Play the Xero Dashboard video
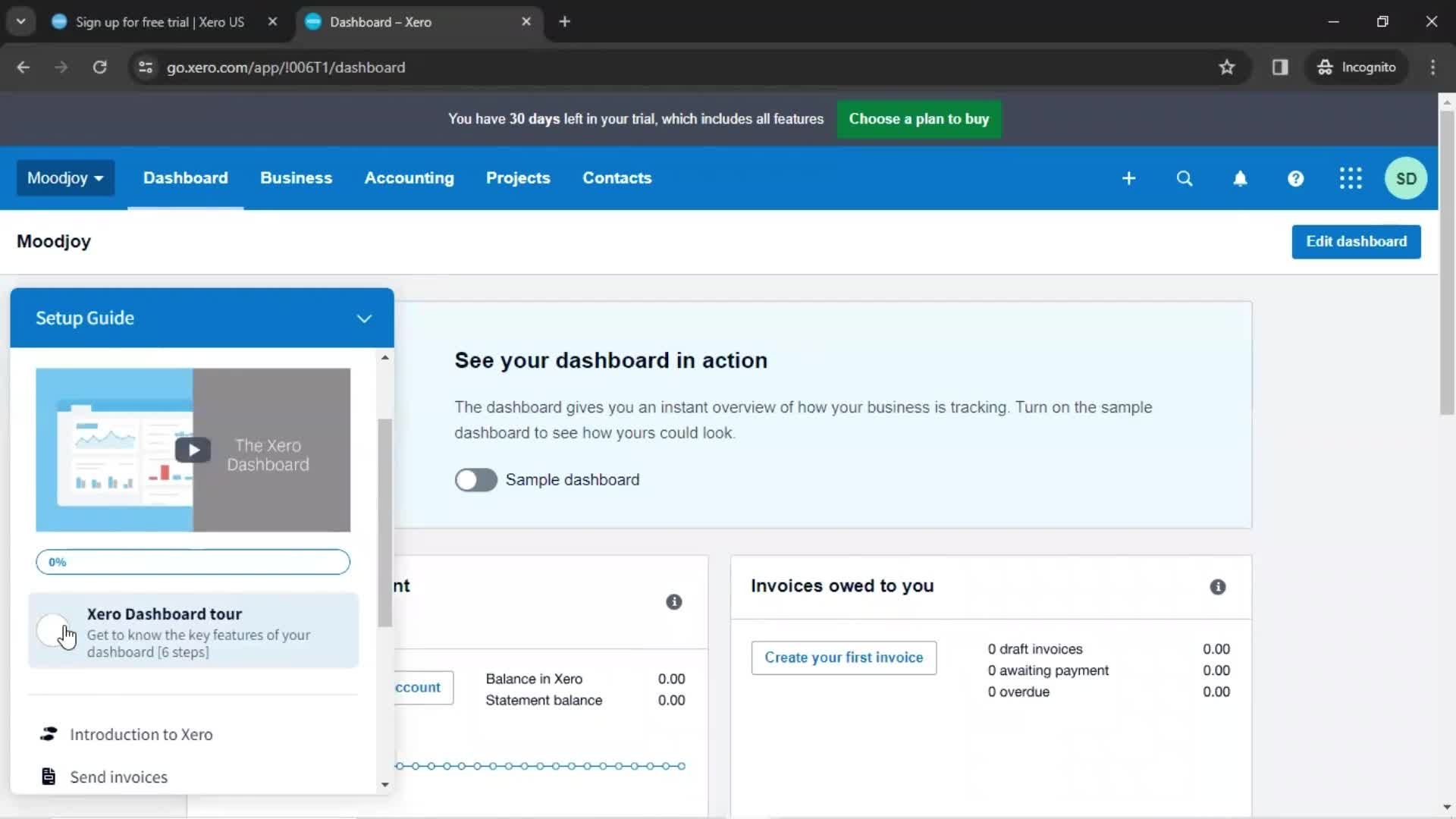The height and width of the screenshot is (819, 1456). click(193, 450)
